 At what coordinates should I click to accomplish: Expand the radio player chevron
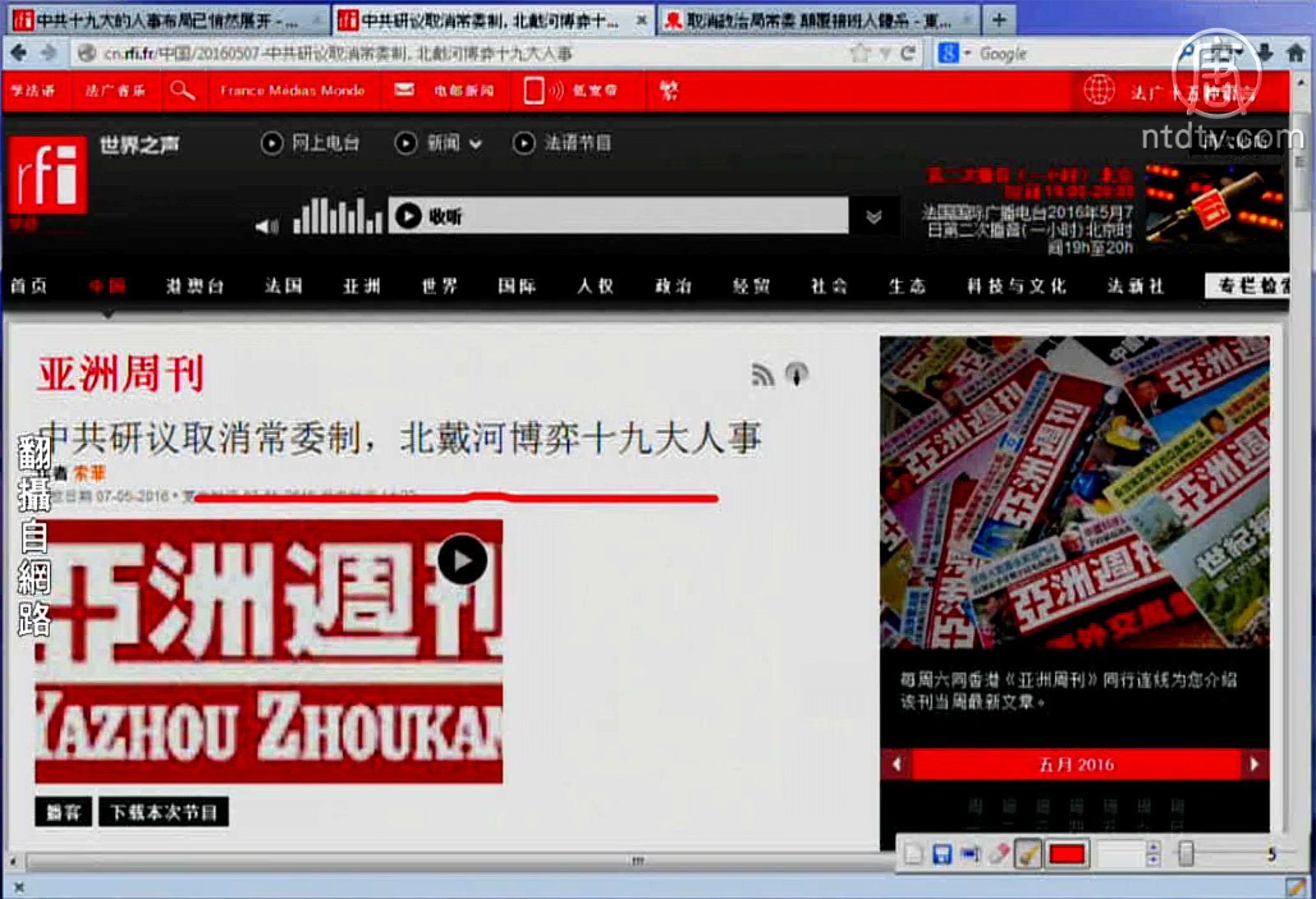(874, 216)
